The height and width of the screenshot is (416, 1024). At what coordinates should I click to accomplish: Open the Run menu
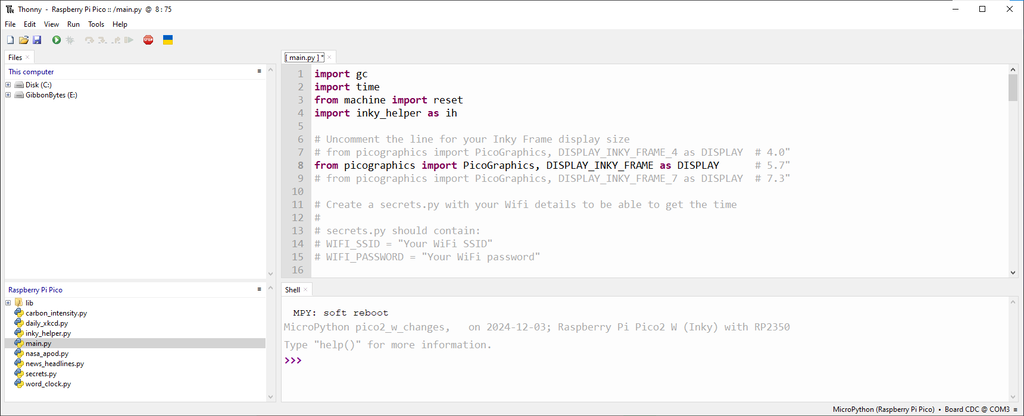pos(73,24)
